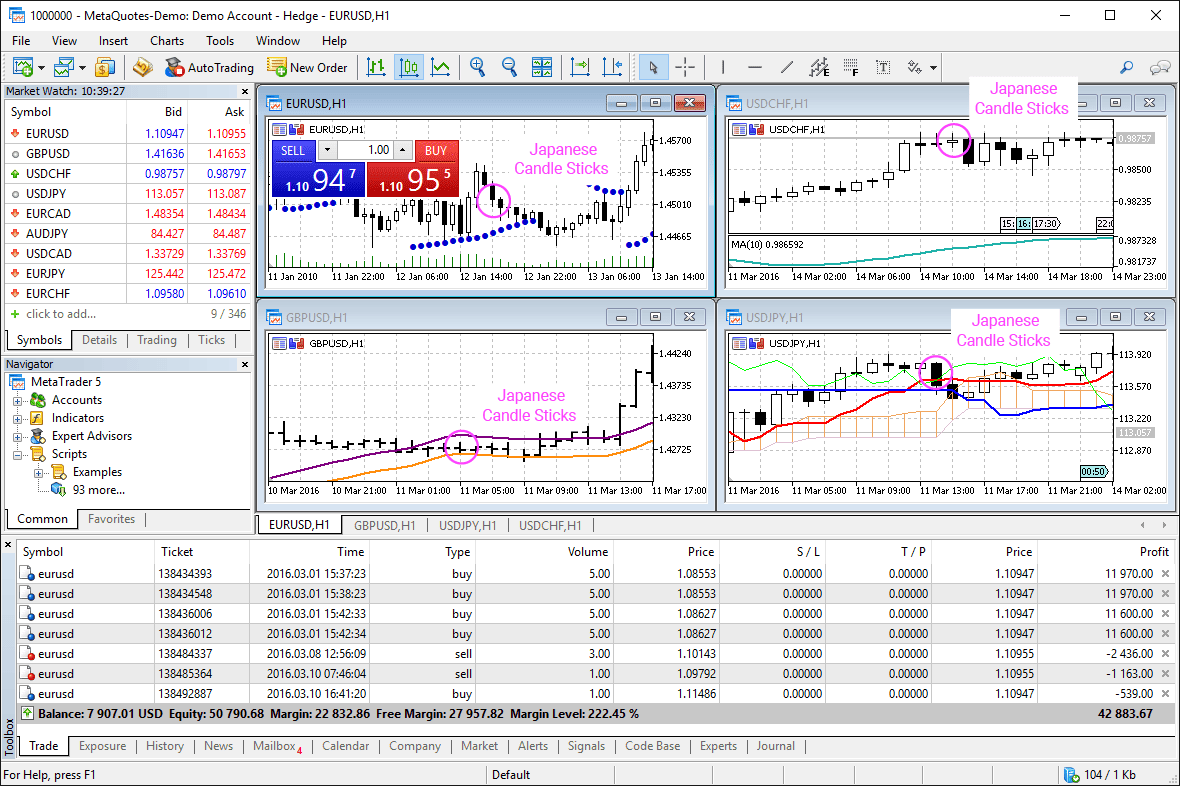The width and height of the screenshot is (1180, 786).
Task: Open the Tools menu
Action: pyautogui.click(x=220, y=41)
